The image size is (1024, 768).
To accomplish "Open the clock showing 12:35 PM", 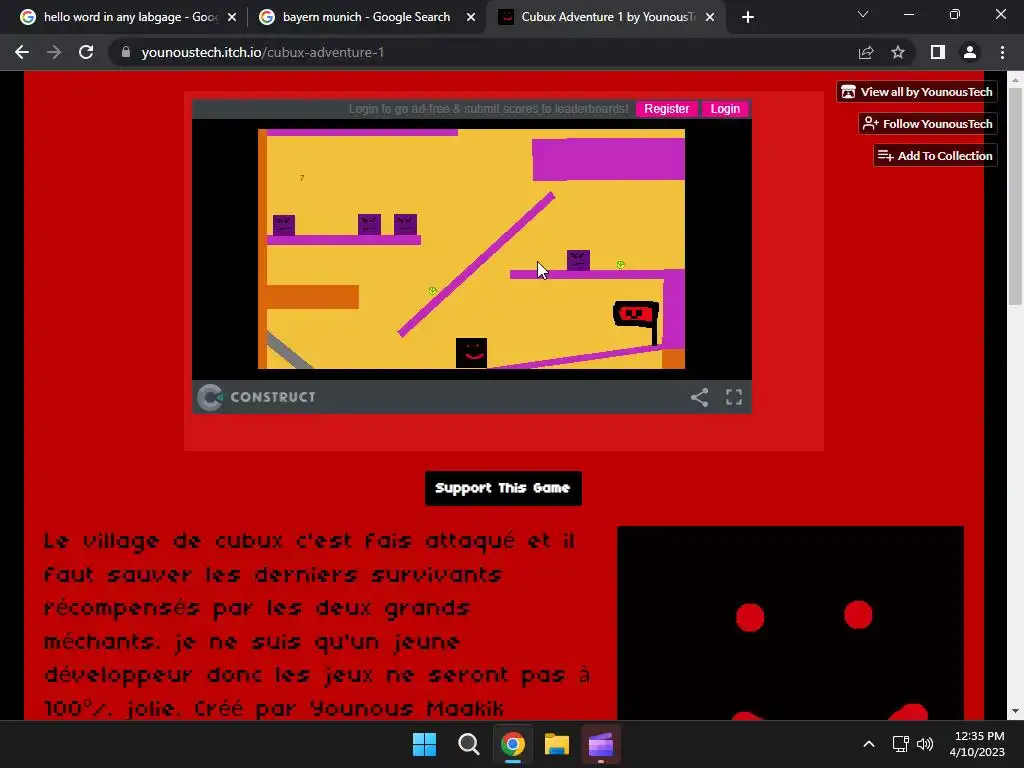I will tap(978, 744).
